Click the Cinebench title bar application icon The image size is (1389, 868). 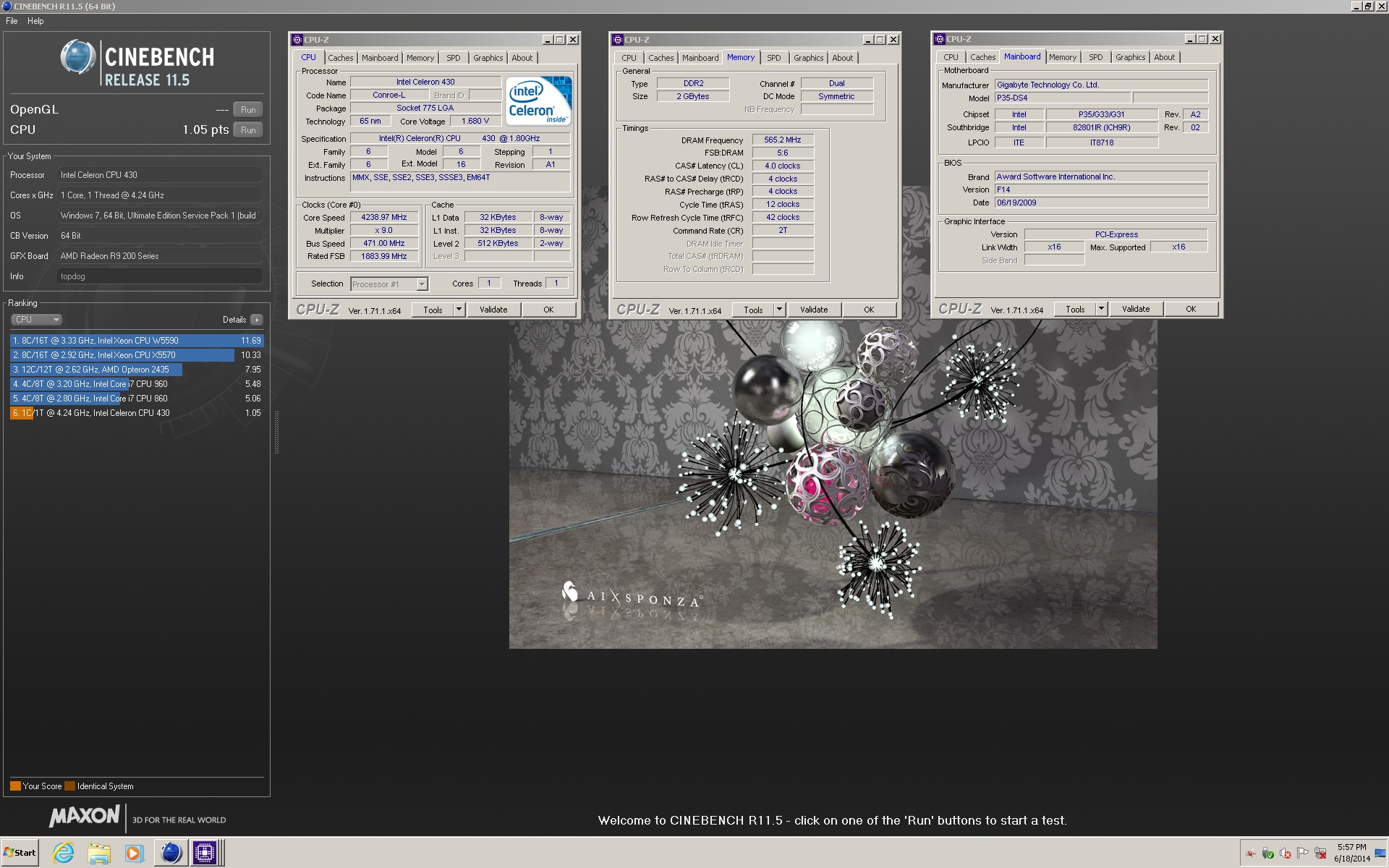[7, 6]
